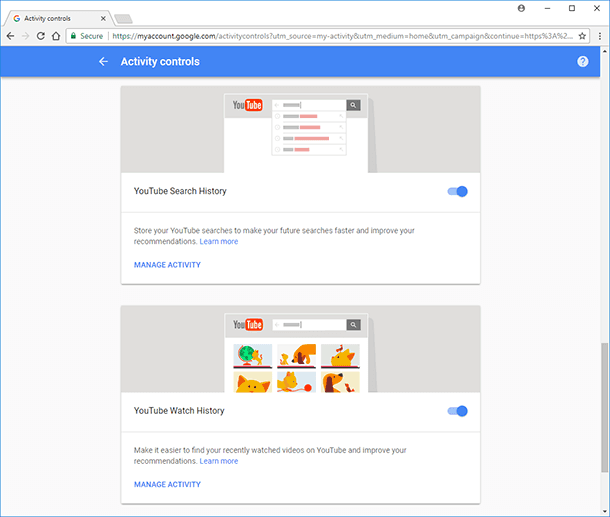Click the "YouTube Watch History" heading

click(179, 411)
